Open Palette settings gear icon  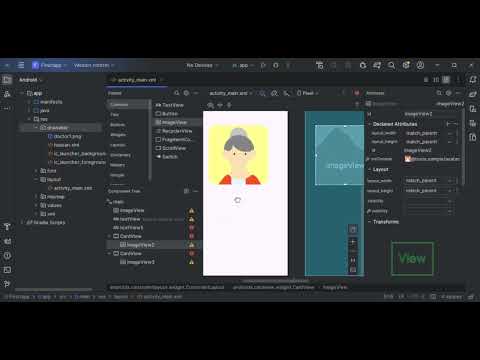(186, 93)
